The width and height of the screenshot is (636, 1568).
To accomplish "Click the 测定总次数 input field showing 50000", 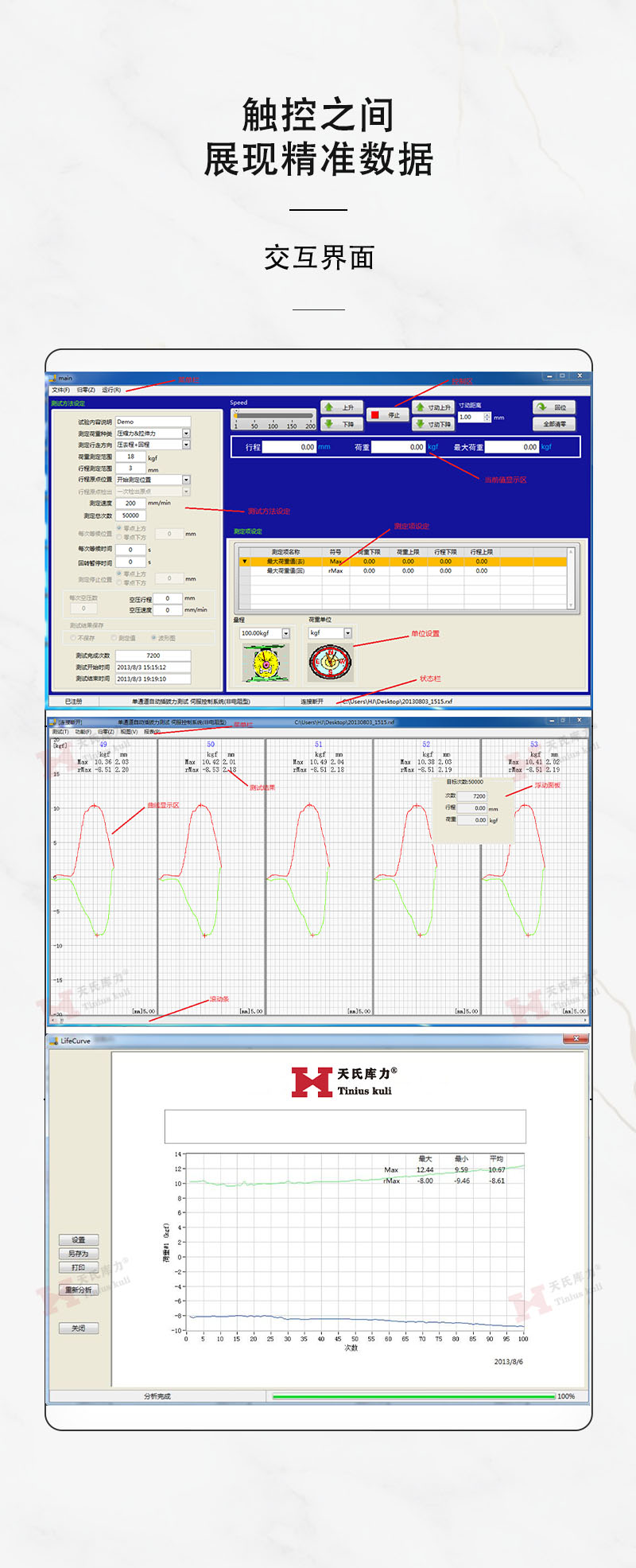I will tap(131, 516).
